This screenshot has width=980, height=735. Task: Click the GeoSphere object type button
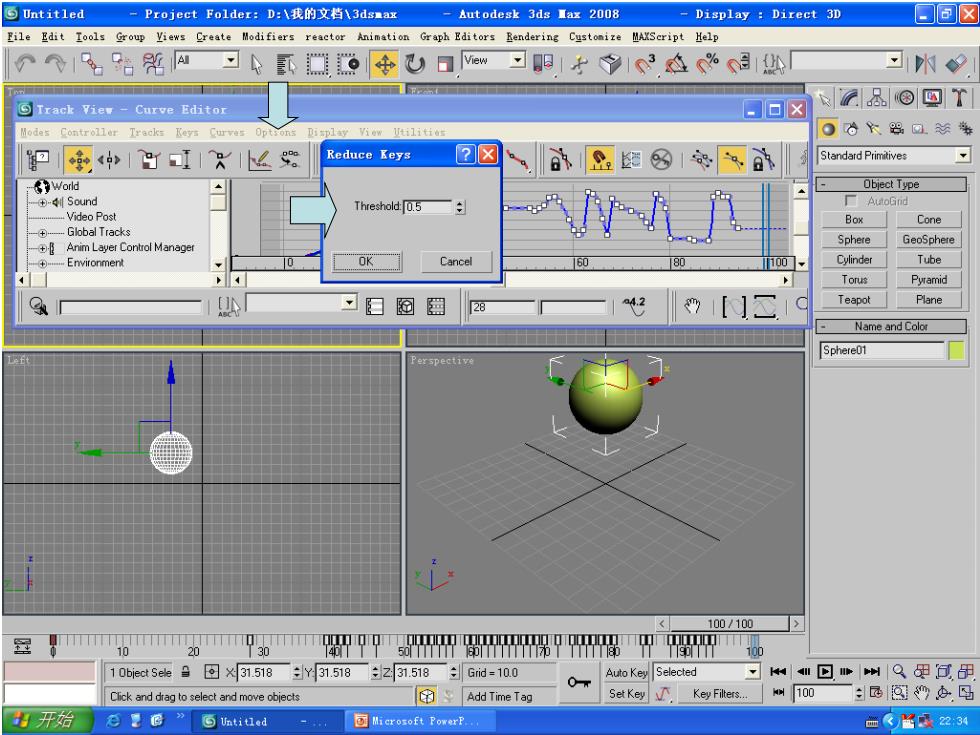coord(929,239)
